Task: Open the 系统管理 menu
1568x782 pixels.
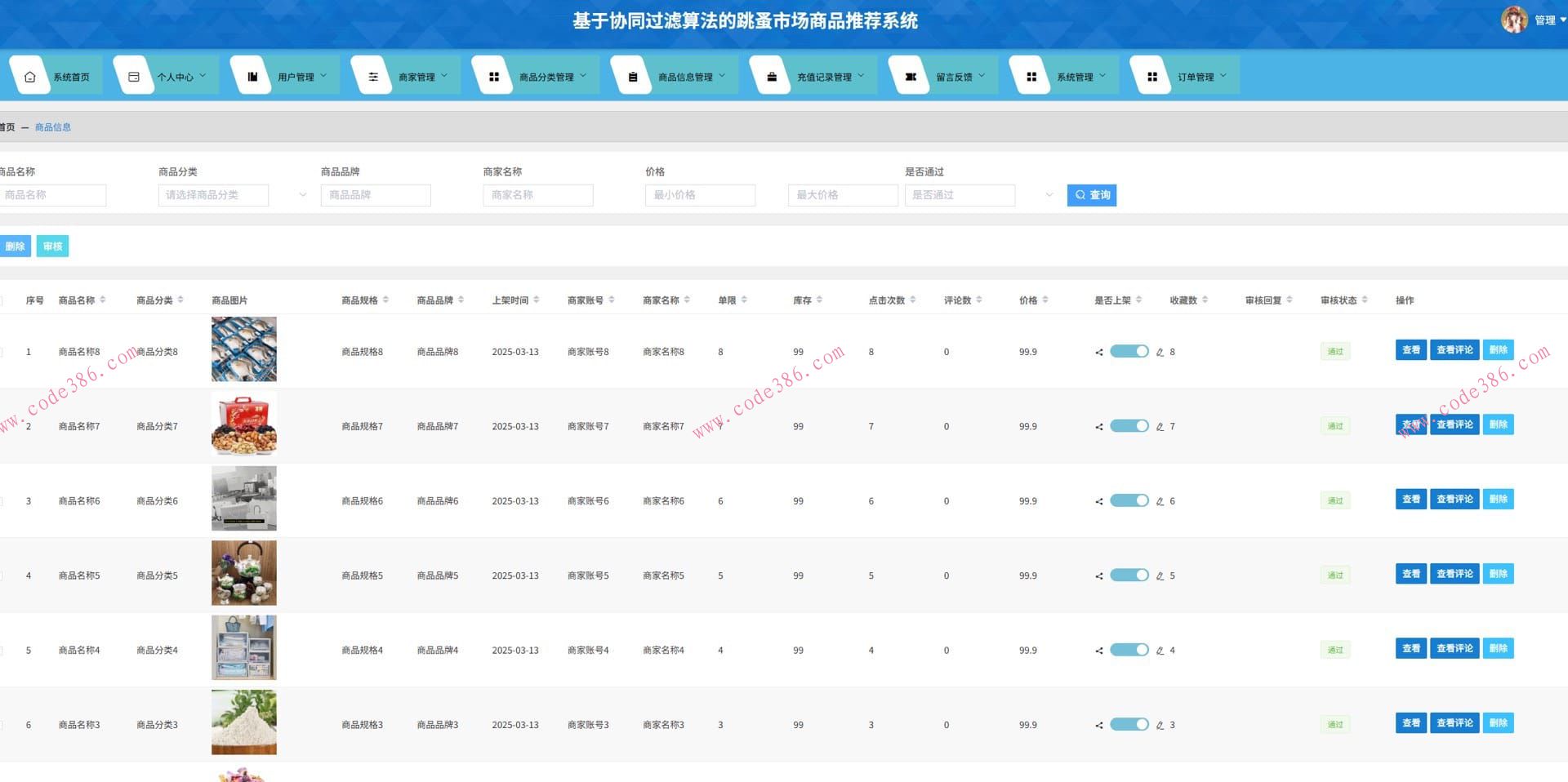Action: 1075,77
